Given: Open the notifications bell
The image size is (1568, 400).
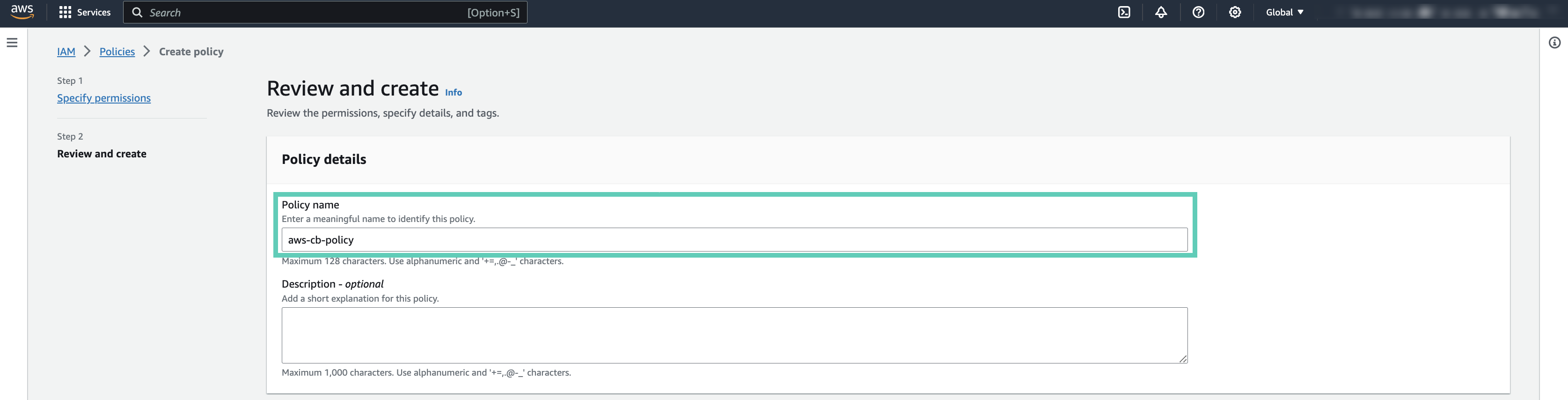Looking at the screenshot, I should 1161,13.
